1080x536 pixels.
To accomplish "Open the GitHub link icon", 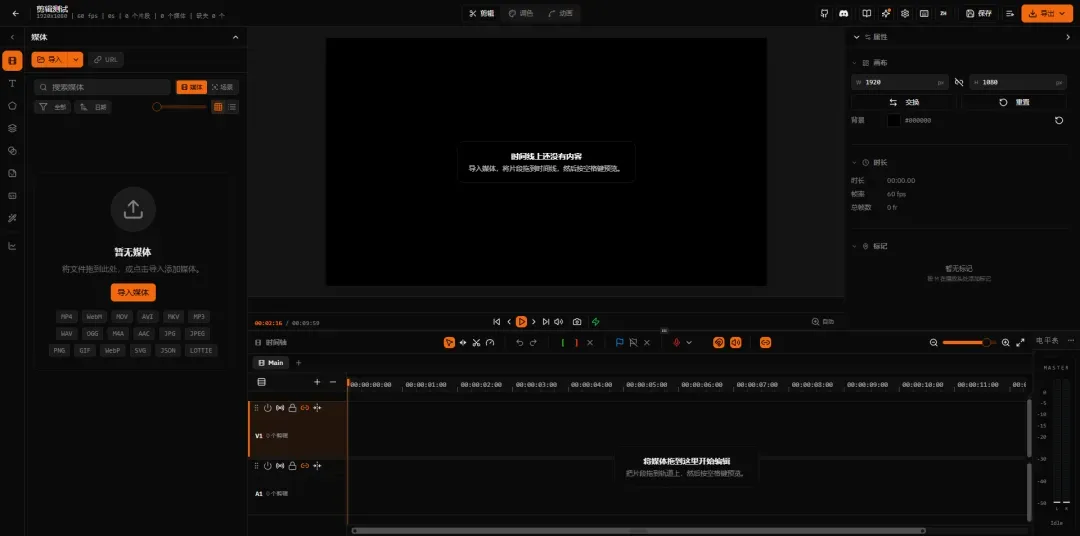I will click(824, 13).
